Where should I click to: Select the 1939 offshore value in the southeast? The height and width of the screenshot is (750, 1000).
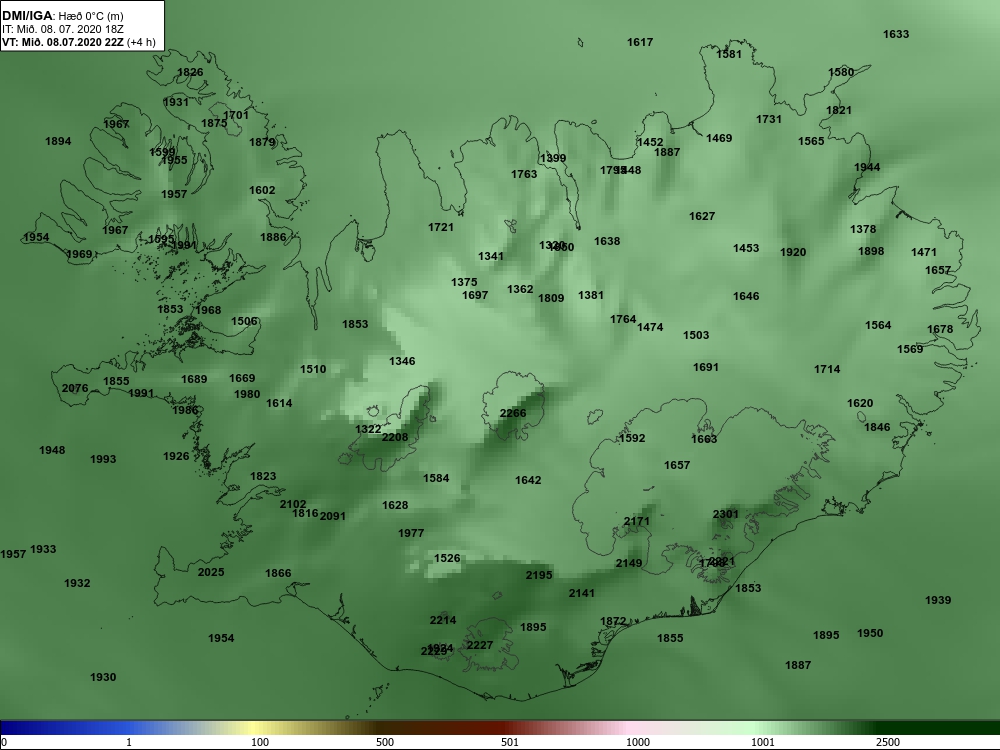click(x=938, y=600)
